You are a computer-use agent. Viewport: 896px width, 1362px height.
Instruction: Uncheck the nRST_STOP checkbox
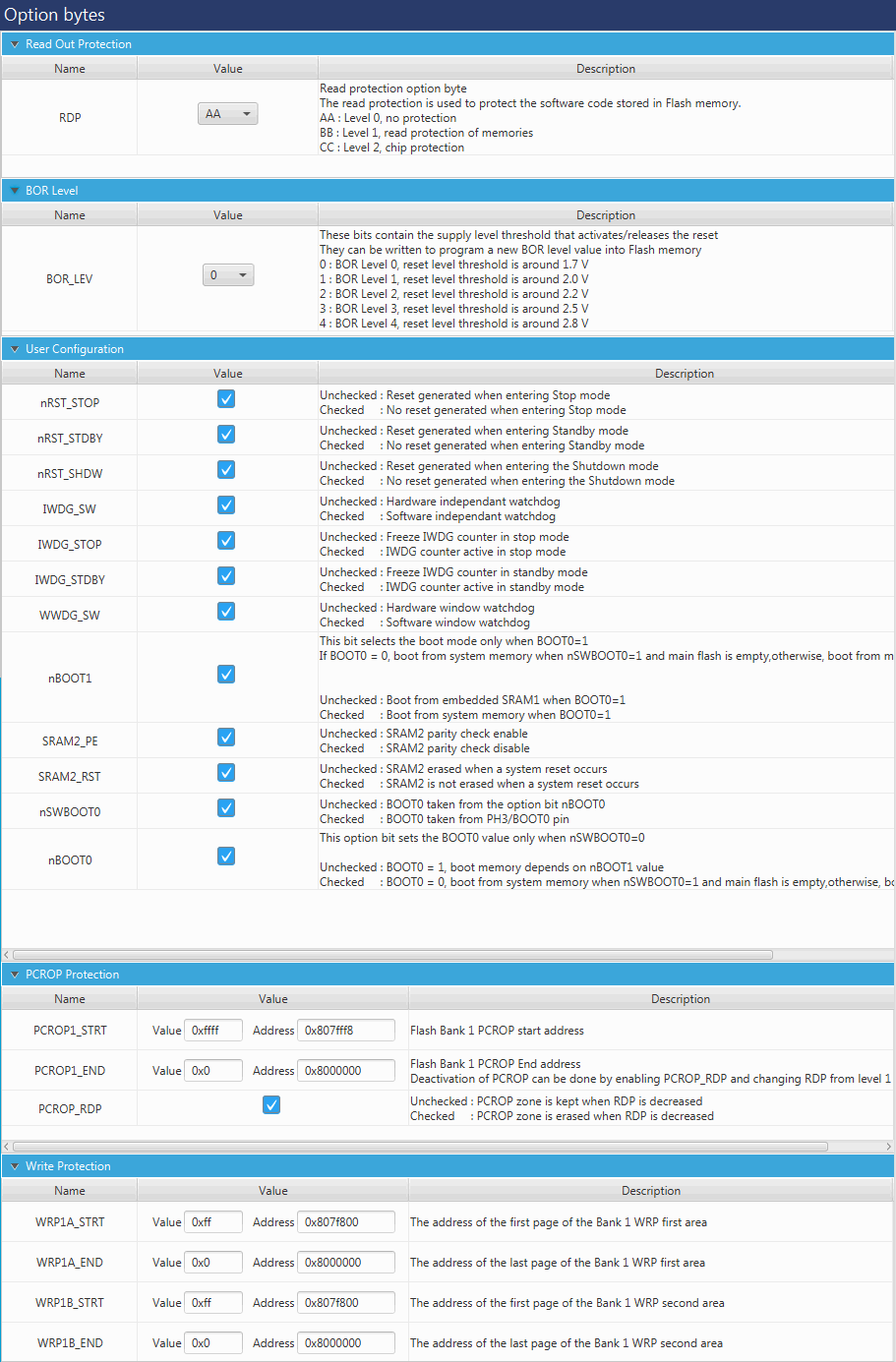(226, 399)
